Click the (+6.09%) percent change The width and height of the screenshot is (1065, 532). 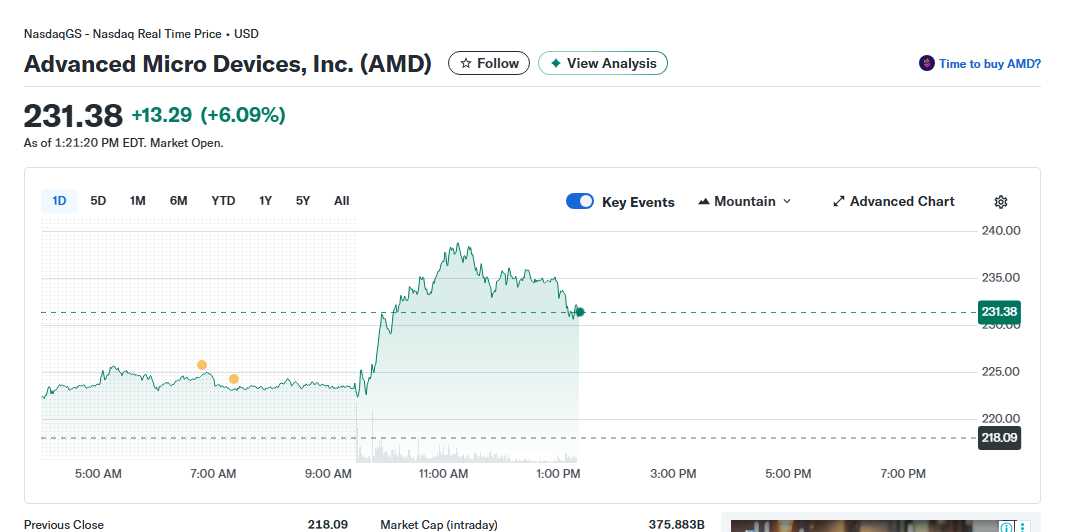click(x=242, y=115)
